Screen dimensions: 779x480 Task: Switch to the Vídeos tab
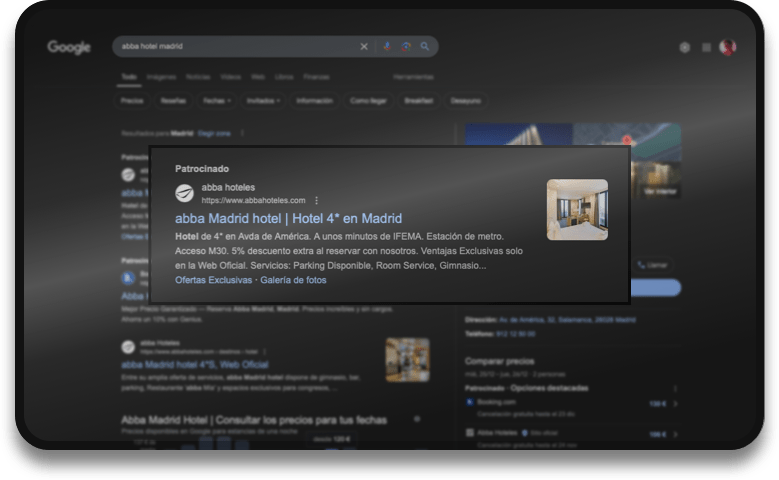click(231, 77)
